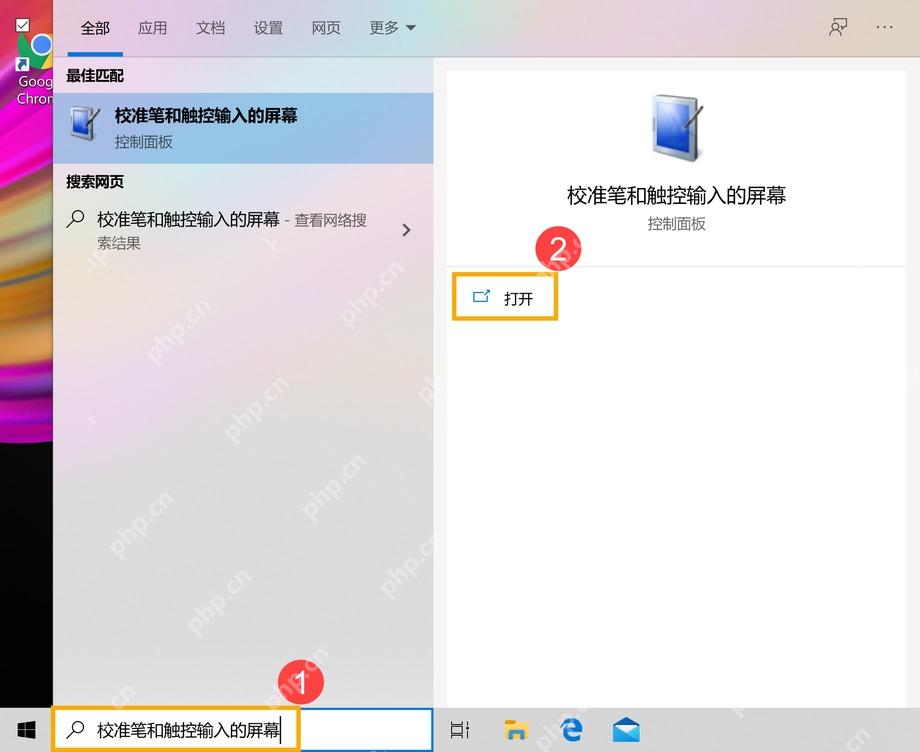Launch Microsoft Edge from taskbar
The height and width of the screenshot is (752, 920).
point(571,730)
